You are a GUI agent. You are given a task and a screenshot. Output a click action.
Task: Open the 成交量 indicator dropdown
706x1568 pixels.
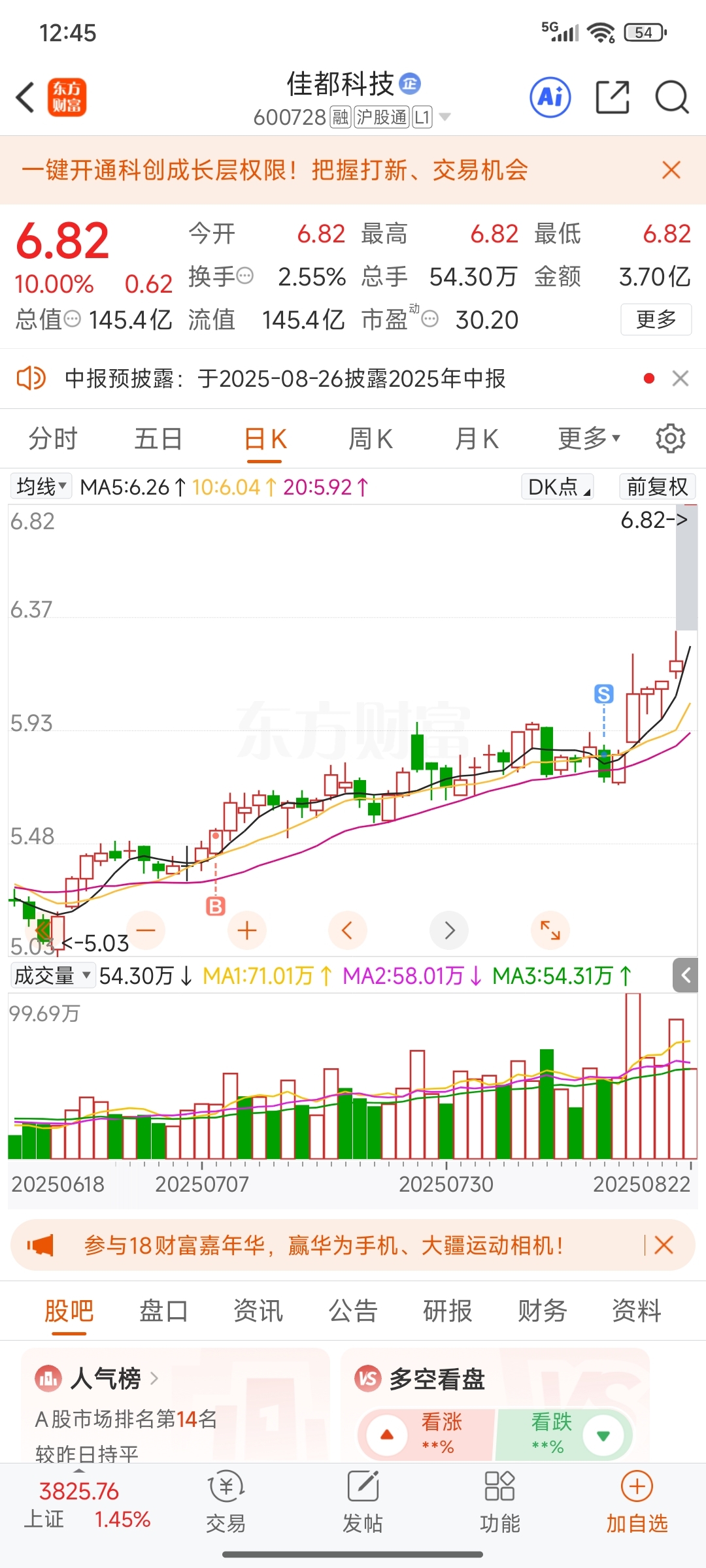(x=53, y=975)
